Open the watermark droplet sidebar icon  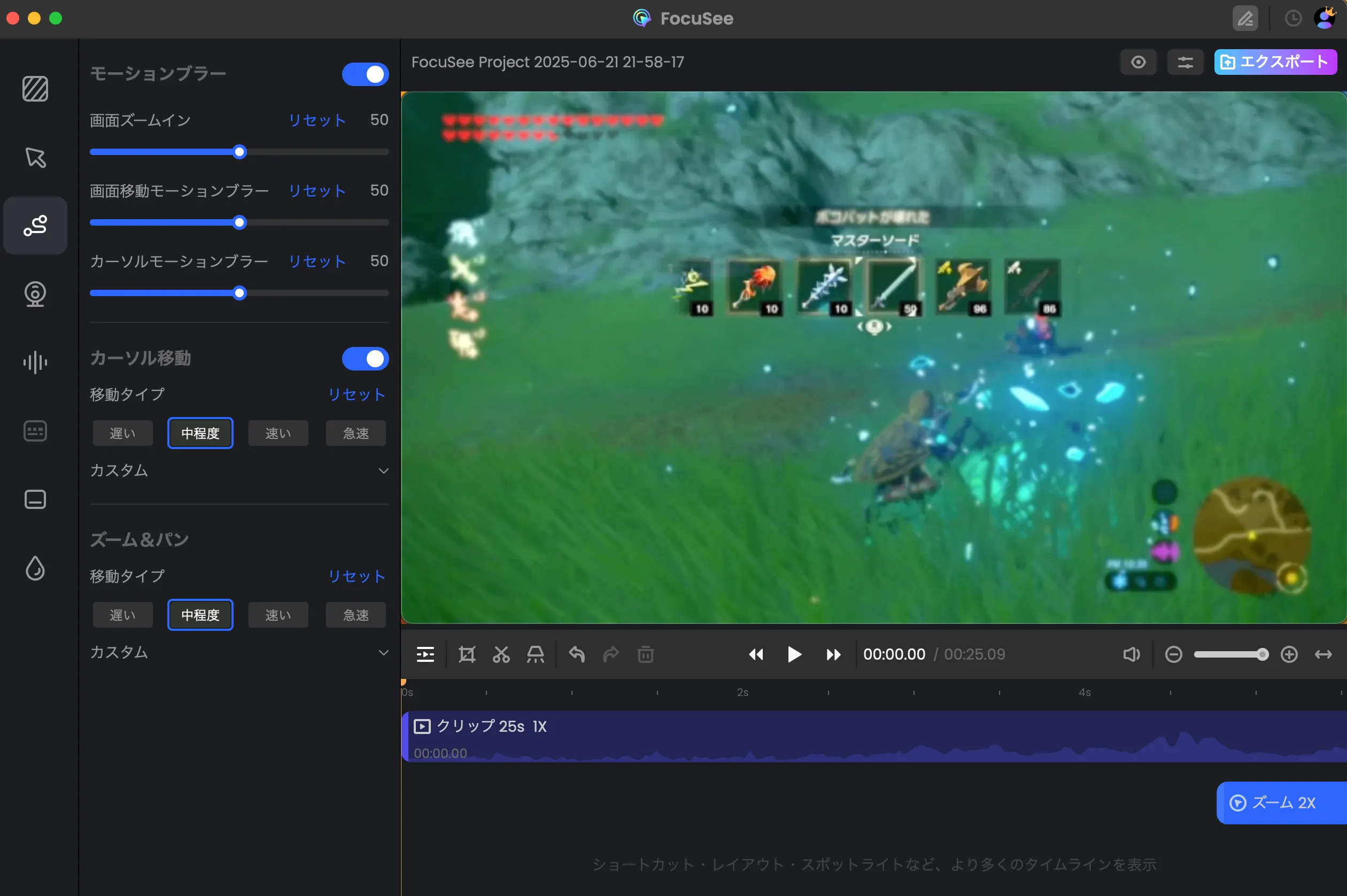point(35,568)
